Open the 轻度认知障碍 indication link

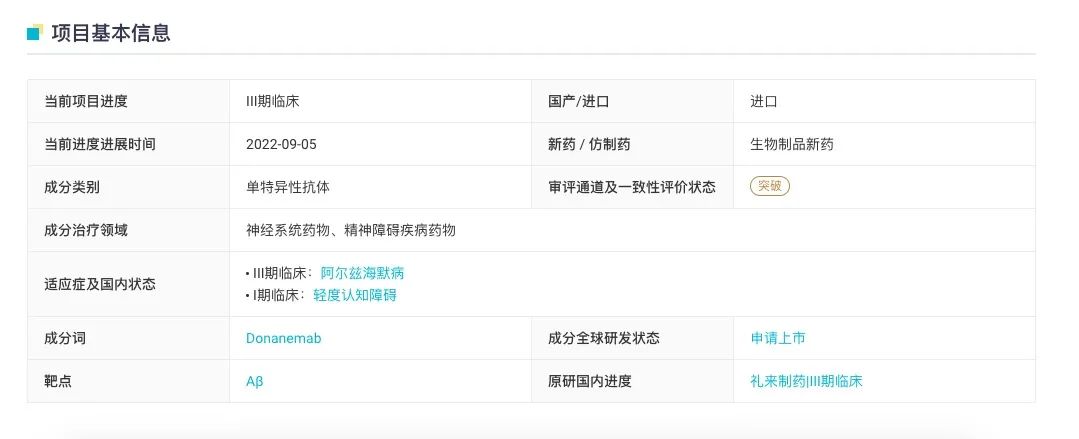click(355, 295)
